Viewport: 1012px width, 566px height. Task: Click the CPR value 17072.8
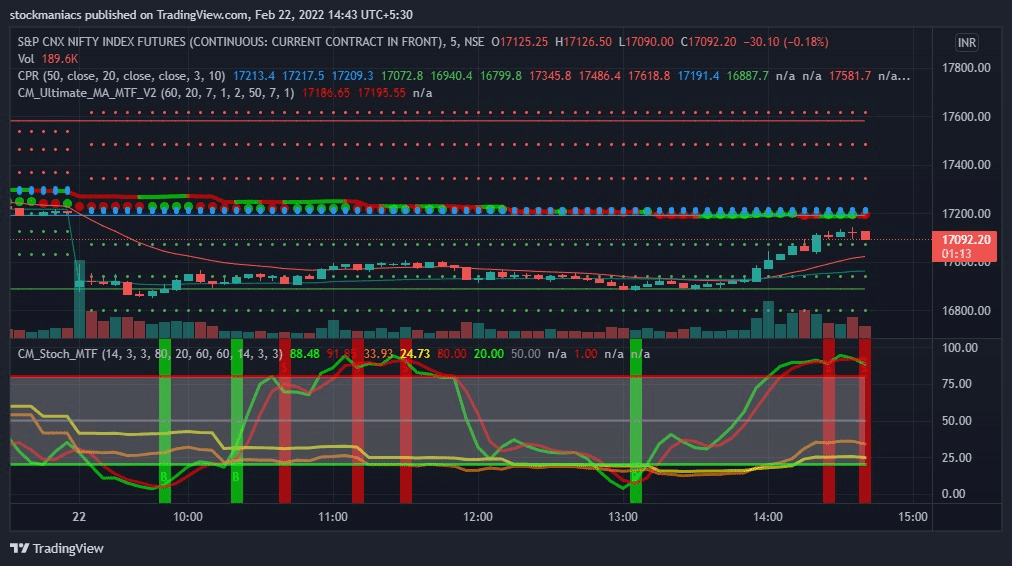pos(401,76)
